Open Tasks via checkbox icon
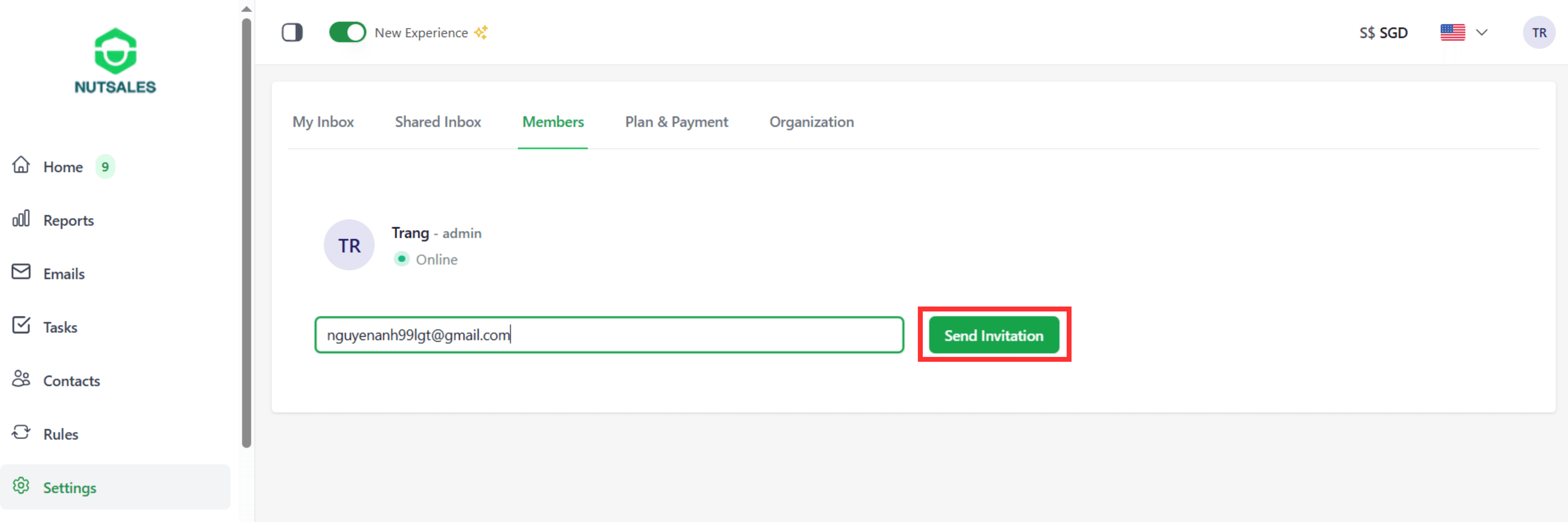 21,325
